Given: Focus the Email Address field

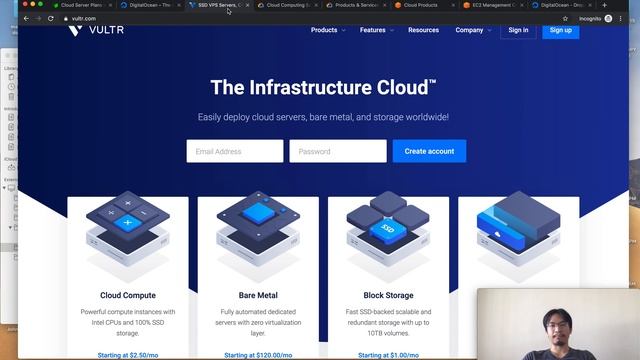Looking at the screenshot, I should click(x=235, y=151).
